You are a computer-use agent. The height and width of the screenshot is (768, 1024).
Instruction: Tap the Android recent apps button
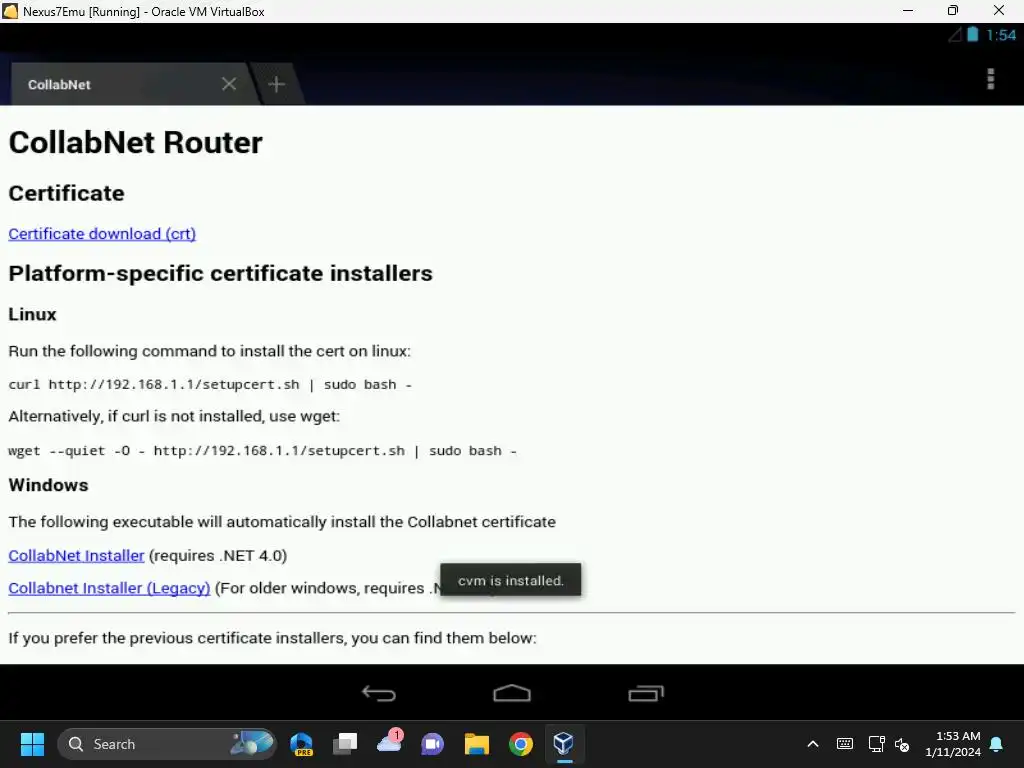pos(646,693)
